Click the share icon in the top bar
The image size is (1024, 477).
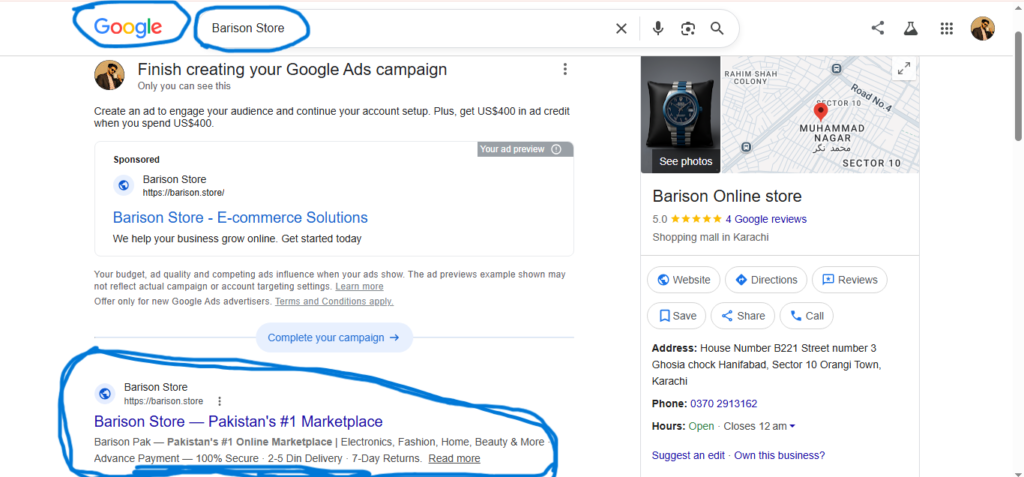(878, 28)
